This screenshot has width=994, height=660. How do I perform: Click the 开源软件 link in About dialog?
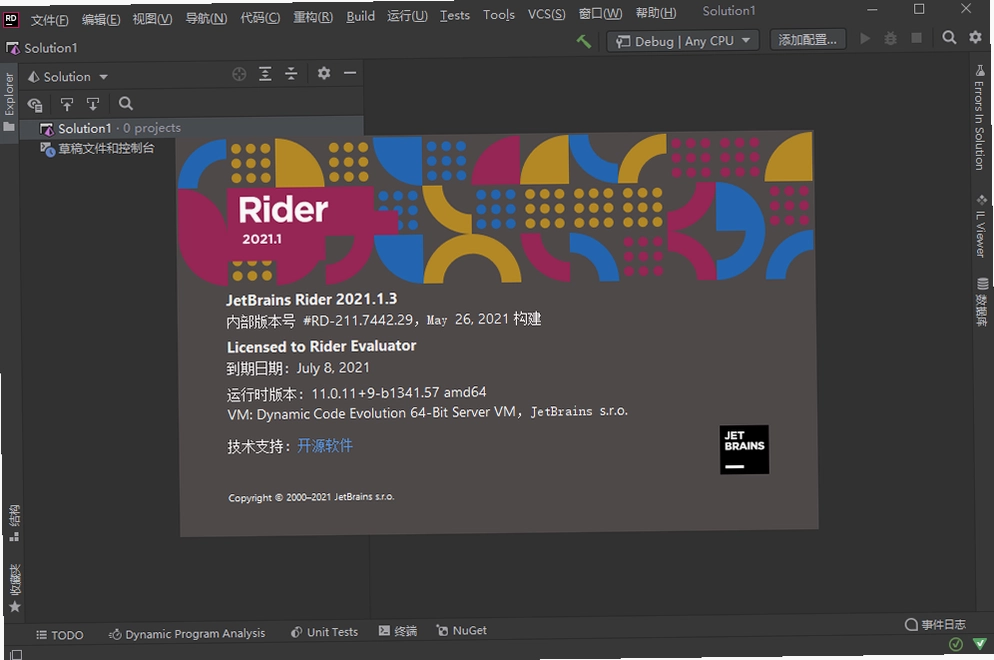325,446
